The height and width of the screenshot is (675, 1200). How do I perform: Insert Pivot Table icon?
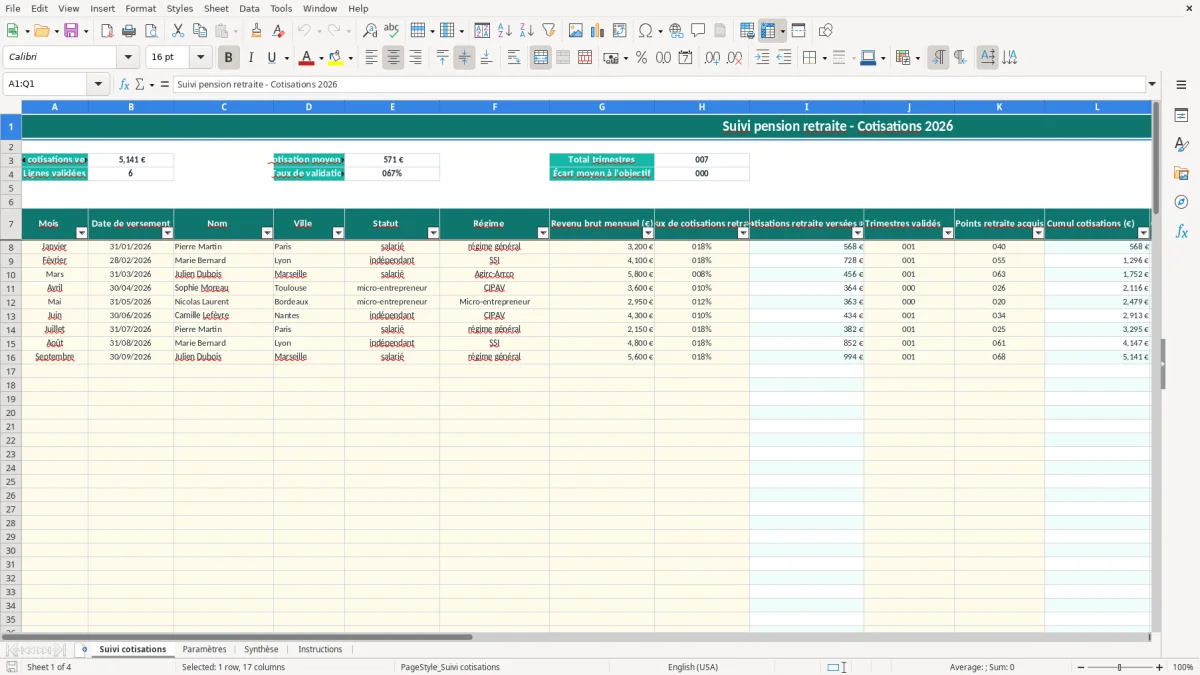click(620, 31)
